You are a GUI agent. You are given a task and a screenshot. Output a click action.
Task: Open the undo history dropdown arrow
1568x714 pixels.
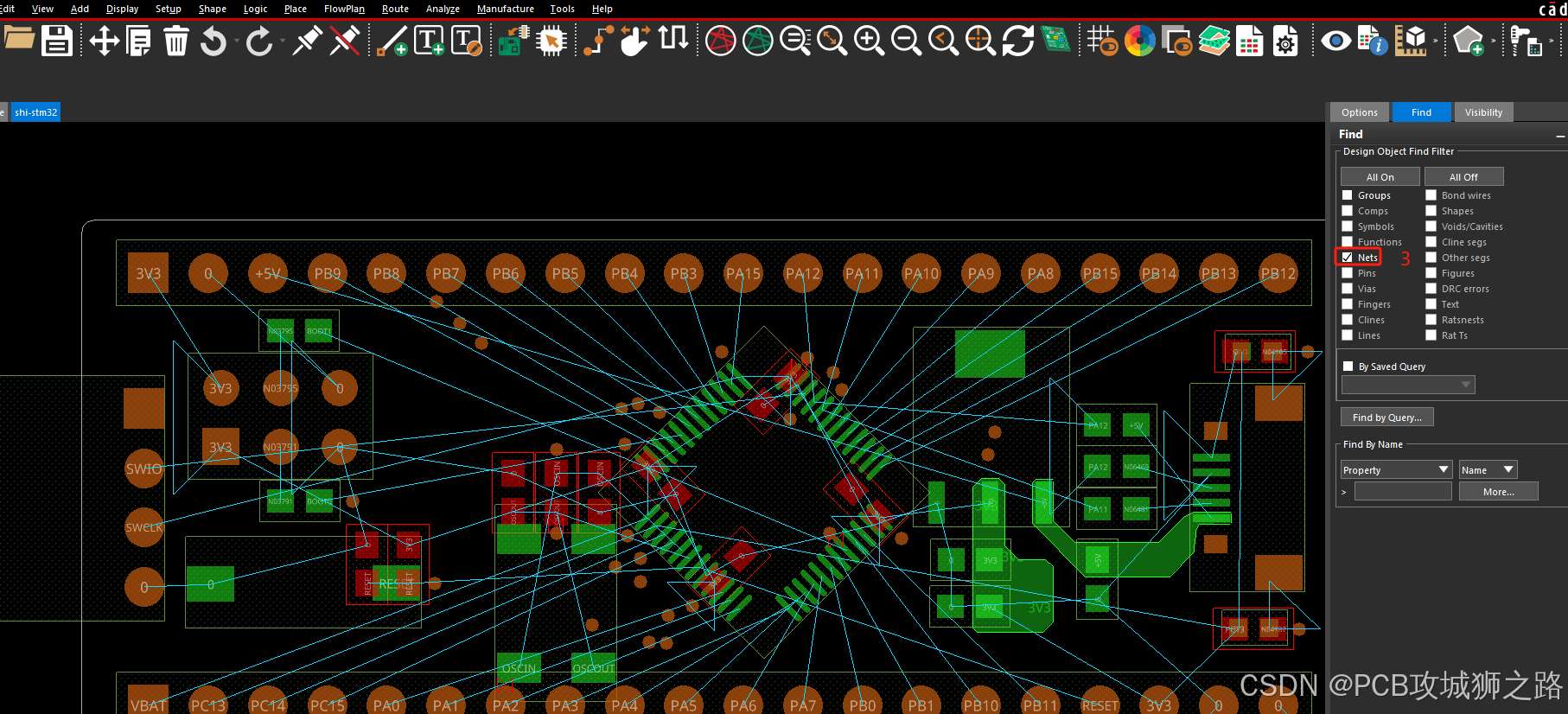point(236,41)
